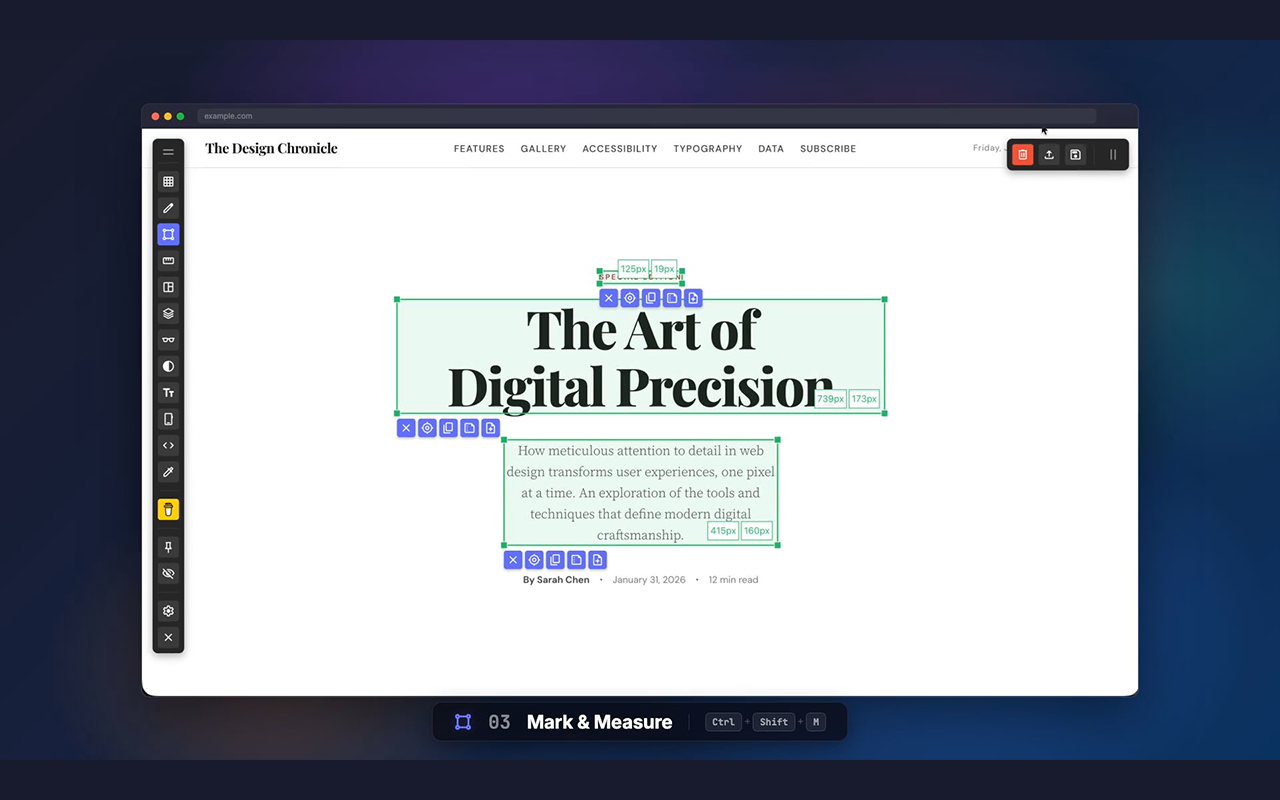Remove the headline measurement marker
This screenshot has width=1280, height=800.
(x=405, y=428)
